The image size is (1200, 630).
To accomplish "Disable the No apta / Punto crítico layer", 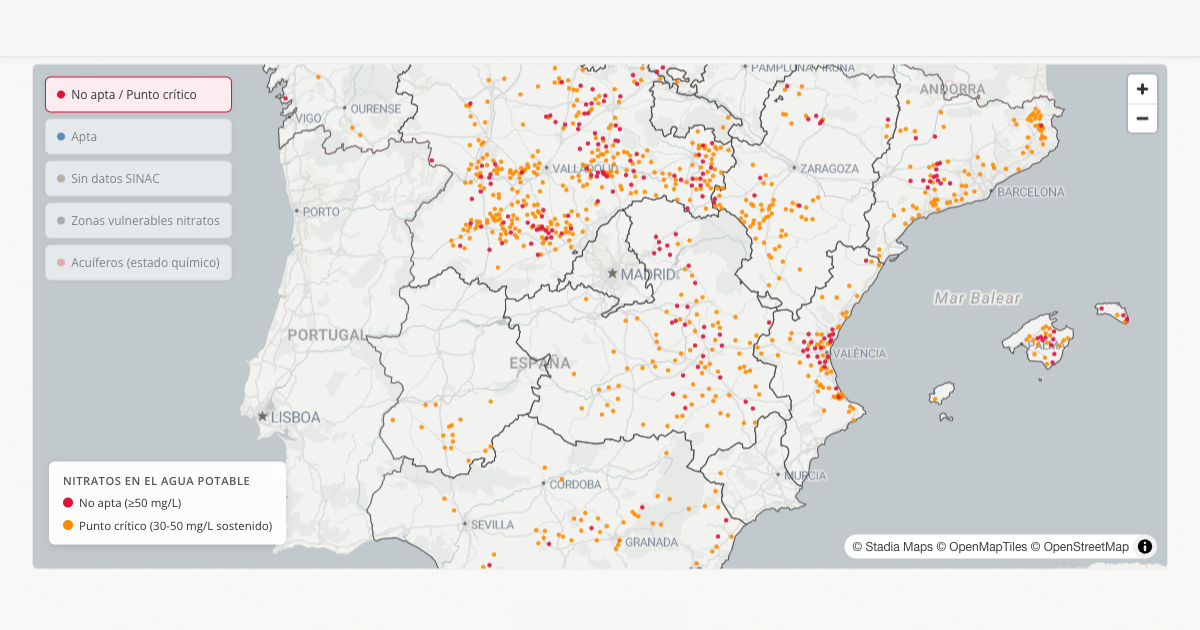I will (x=137, y=93).
